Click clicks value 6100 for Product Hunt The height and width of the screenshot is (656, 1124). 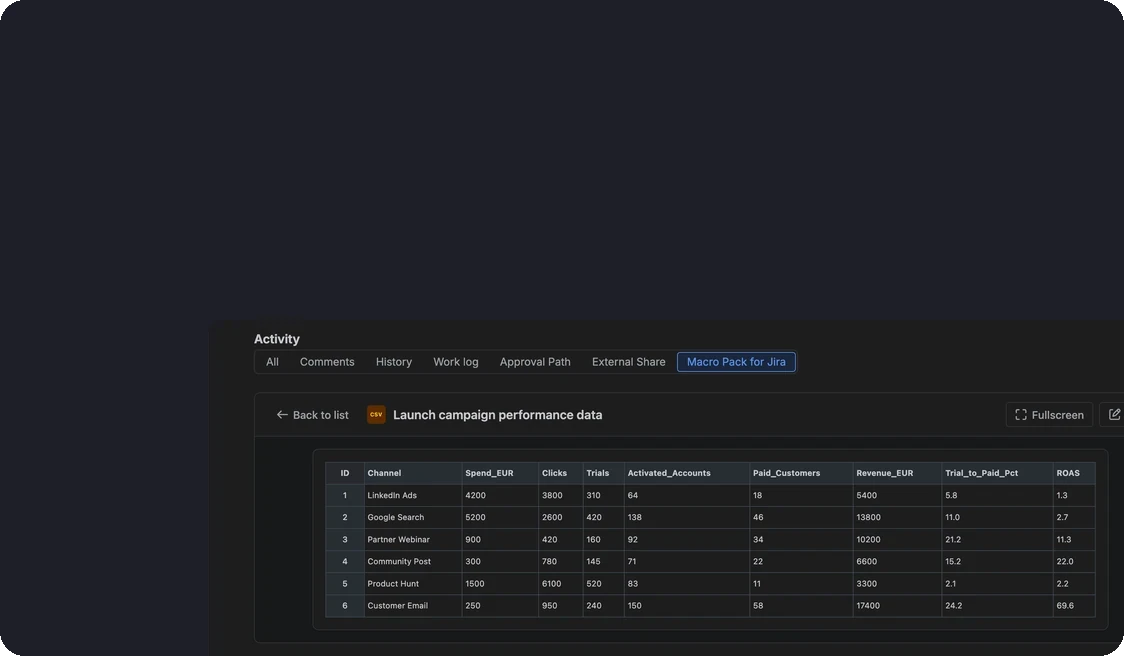coord(561,584)
